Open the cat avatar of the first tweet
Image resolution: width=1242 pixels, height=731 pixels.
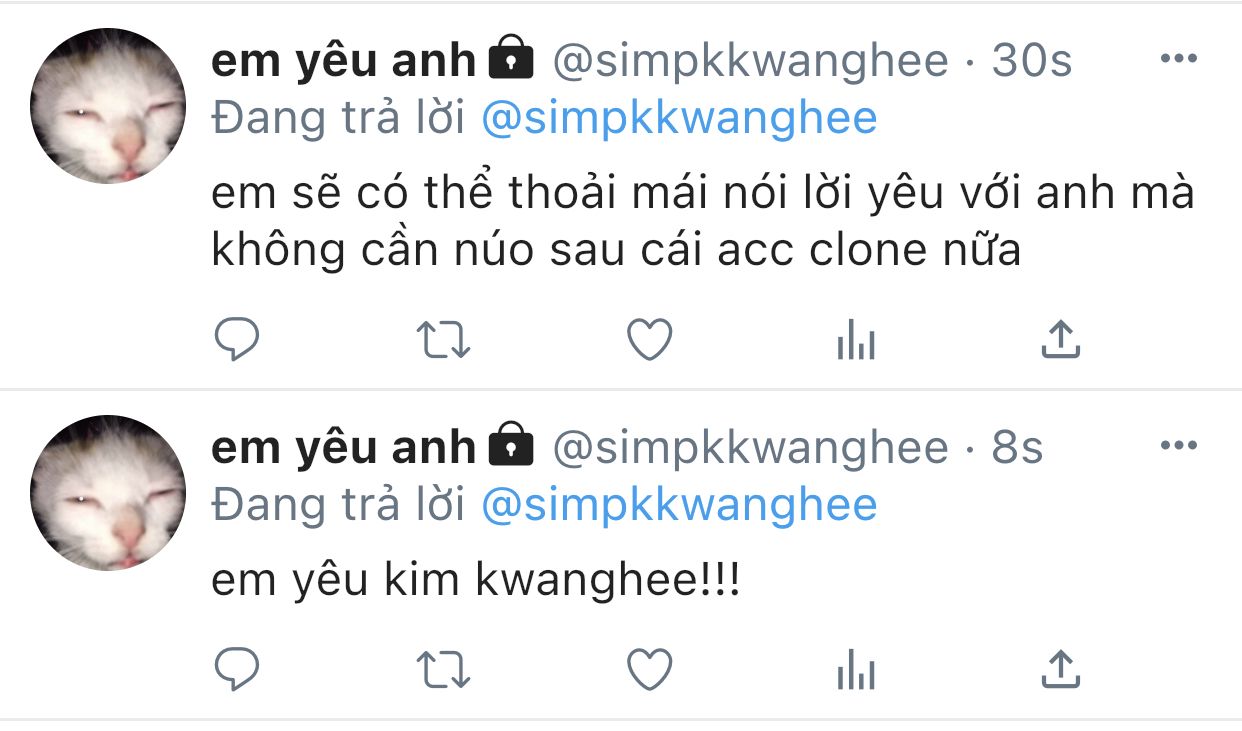click(x=108, y=106)
